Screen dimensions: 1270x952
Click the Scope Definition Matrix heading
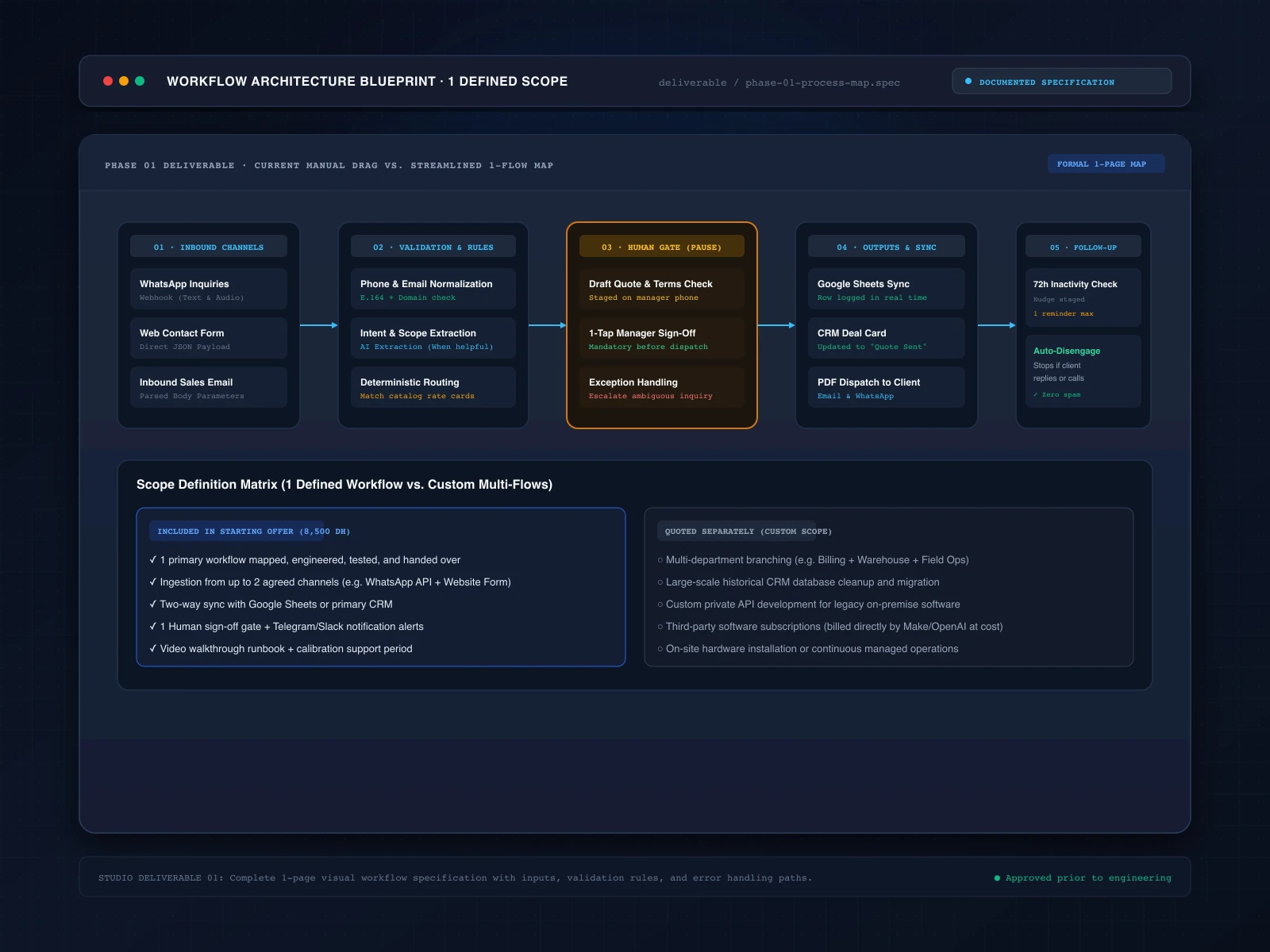(x=344, y=484)
